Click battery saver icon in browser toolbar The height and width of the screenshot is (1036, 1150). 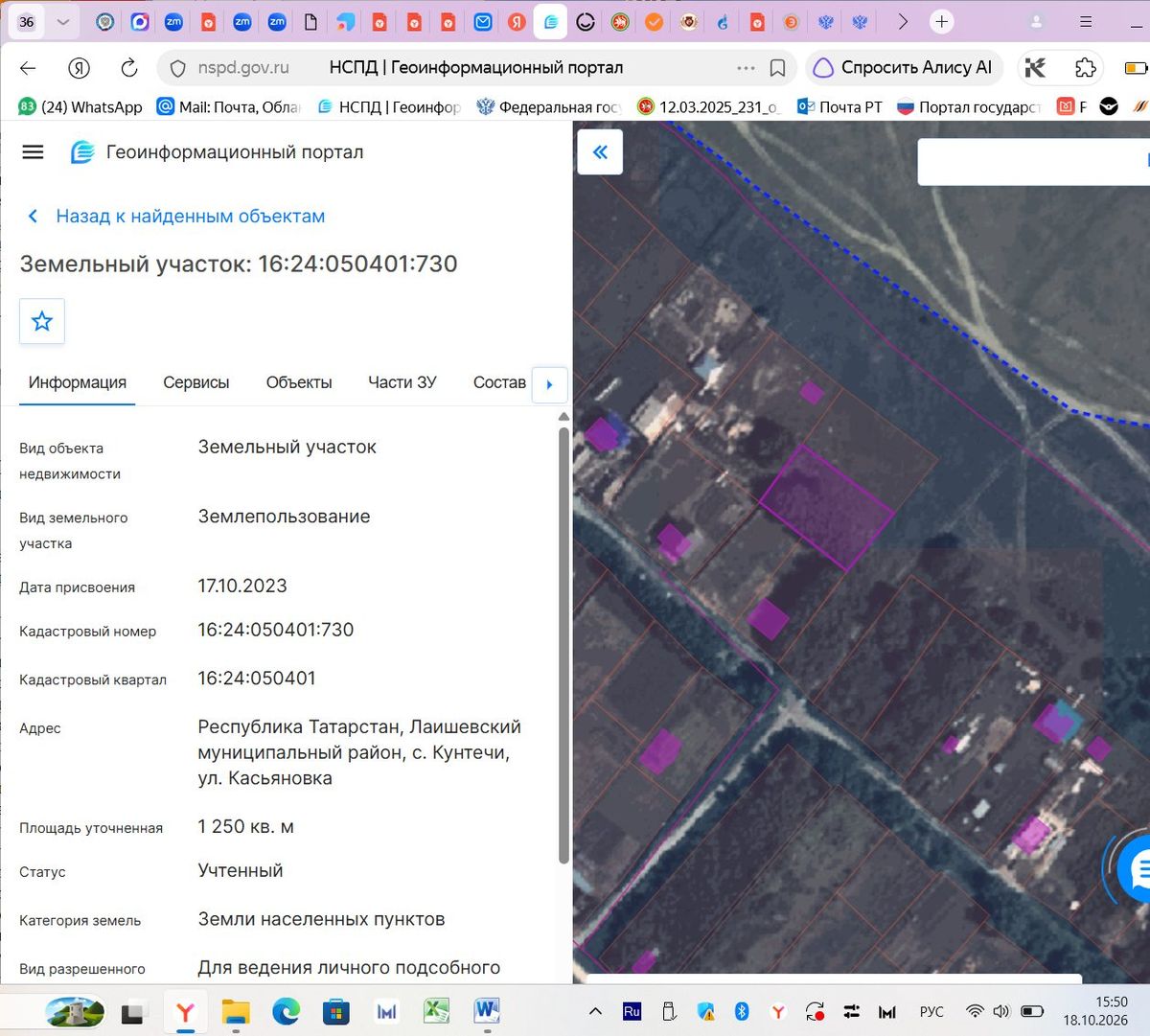click(1136, 68)
